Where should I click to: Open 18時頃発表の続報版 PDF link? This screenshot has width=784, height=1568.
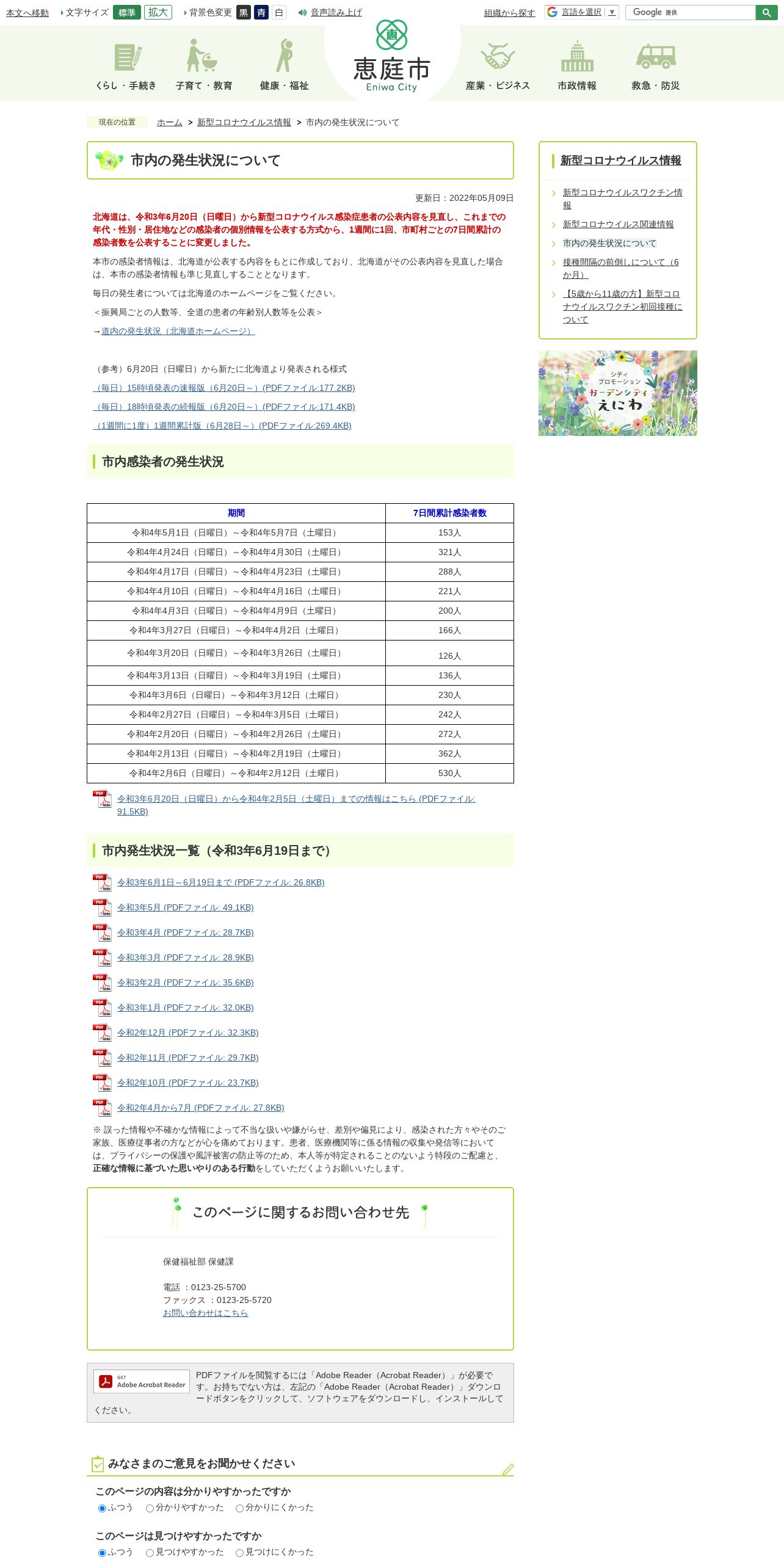[224, 407]
